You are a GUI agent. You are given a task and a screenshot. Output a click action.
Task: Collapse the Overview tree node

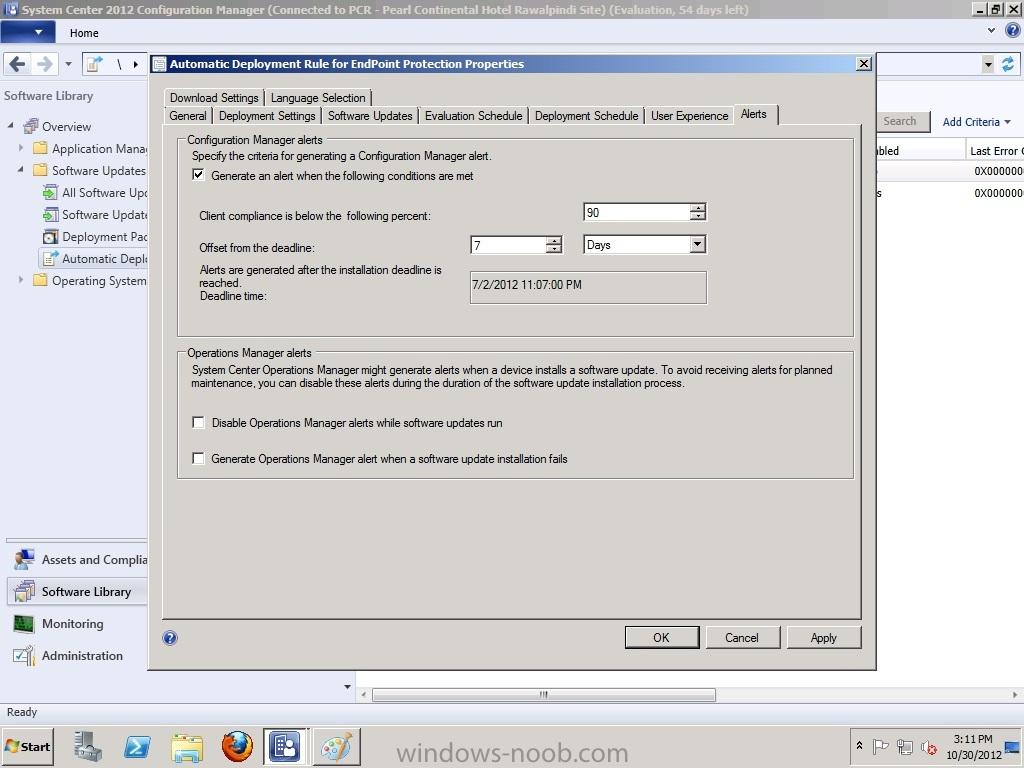[11, 125]
